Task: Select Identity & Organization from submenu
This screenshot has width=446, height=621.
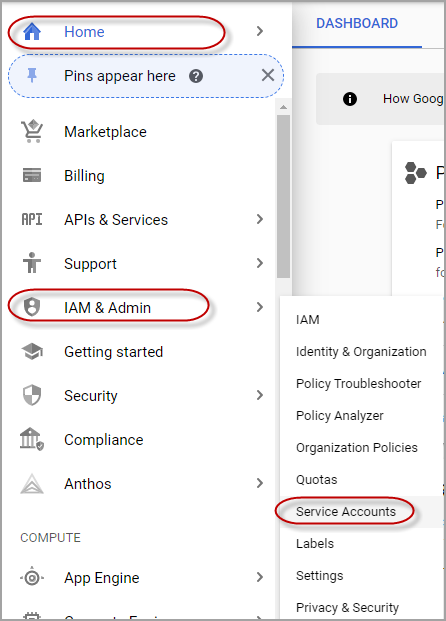Action: pyautogui.click(x=361, y=352)
